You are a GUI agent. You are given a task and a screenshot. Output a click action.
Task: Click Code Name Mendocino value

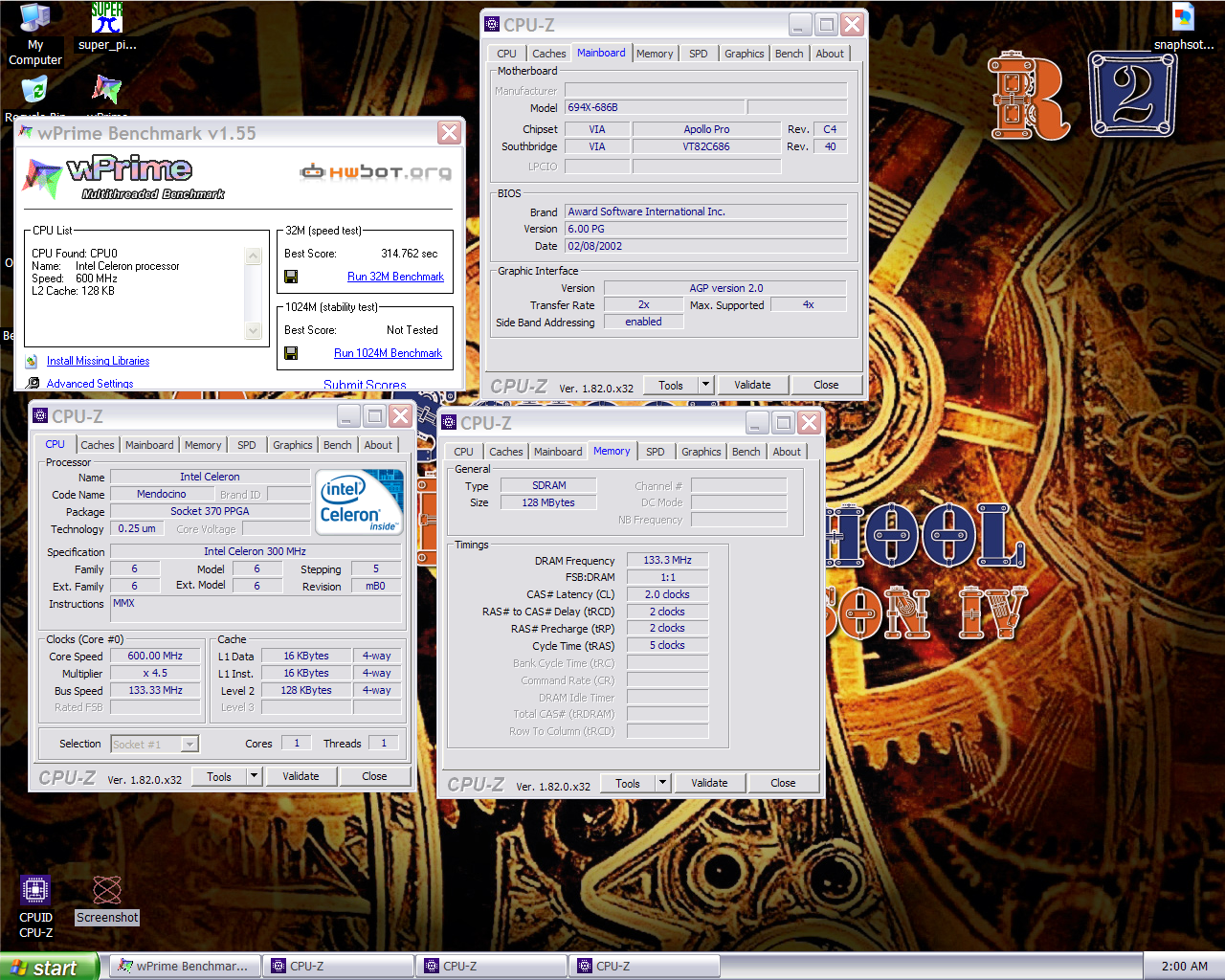coord(162,494)
